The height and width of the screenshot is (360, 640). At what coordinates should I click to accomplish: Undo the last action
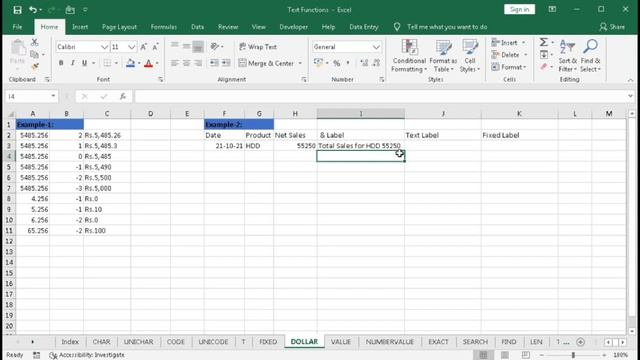33,9
